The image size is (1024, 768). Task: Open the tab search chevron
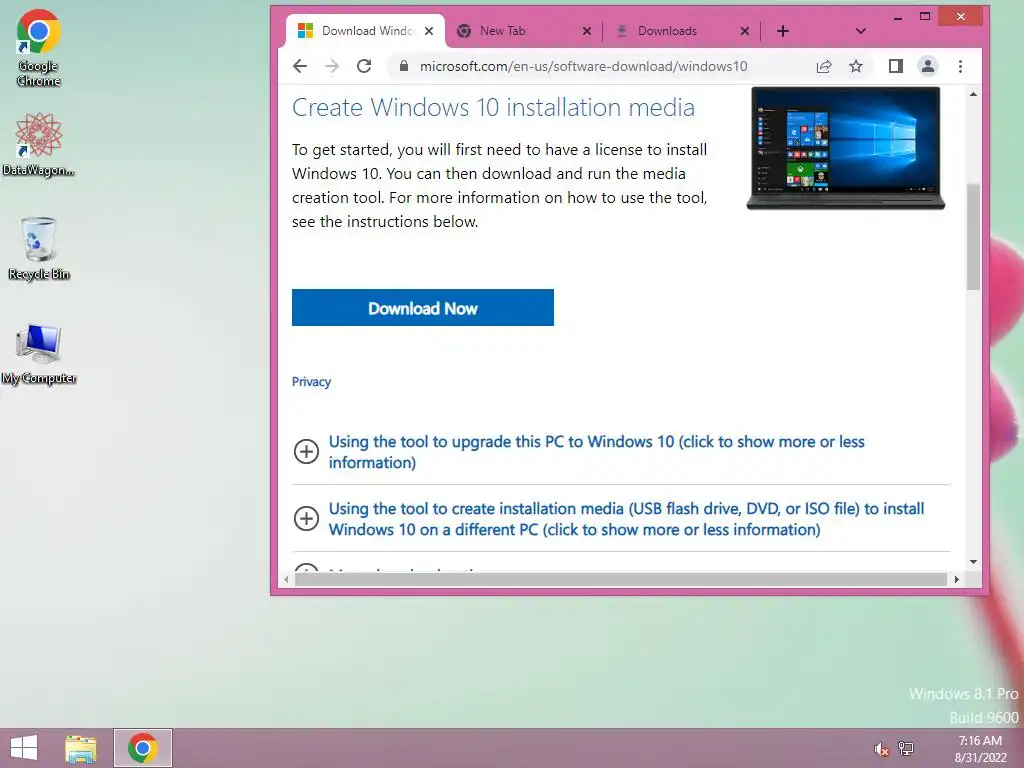(x=861, y=31)
